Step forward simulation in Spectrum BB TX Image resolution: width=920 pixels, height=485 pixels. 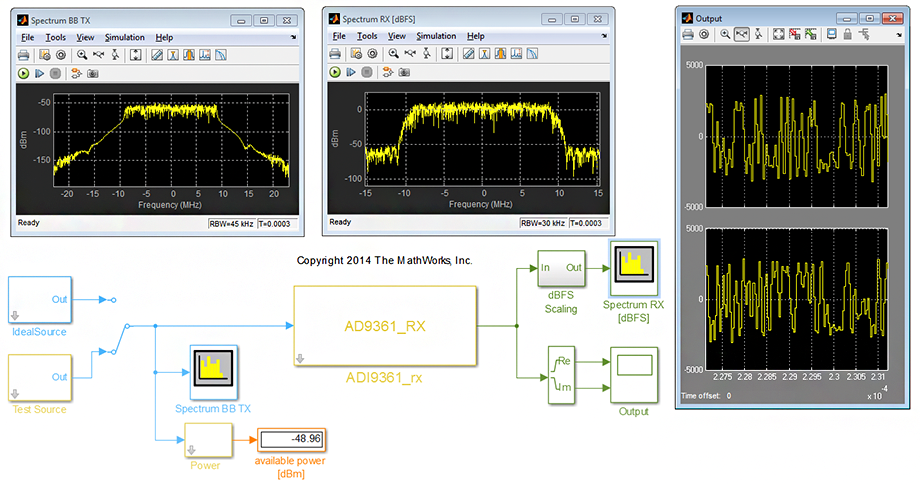coord(39,73)
